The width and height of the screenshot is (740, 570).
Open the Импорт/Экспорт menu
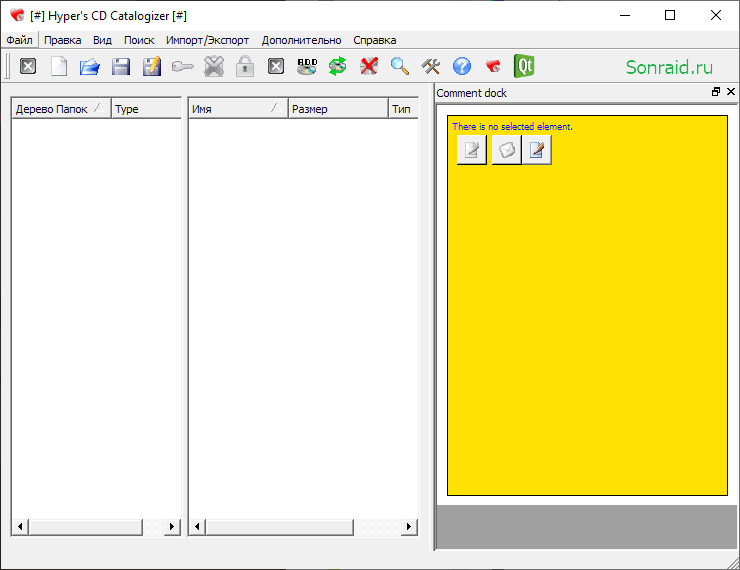[x=207, y=40]
